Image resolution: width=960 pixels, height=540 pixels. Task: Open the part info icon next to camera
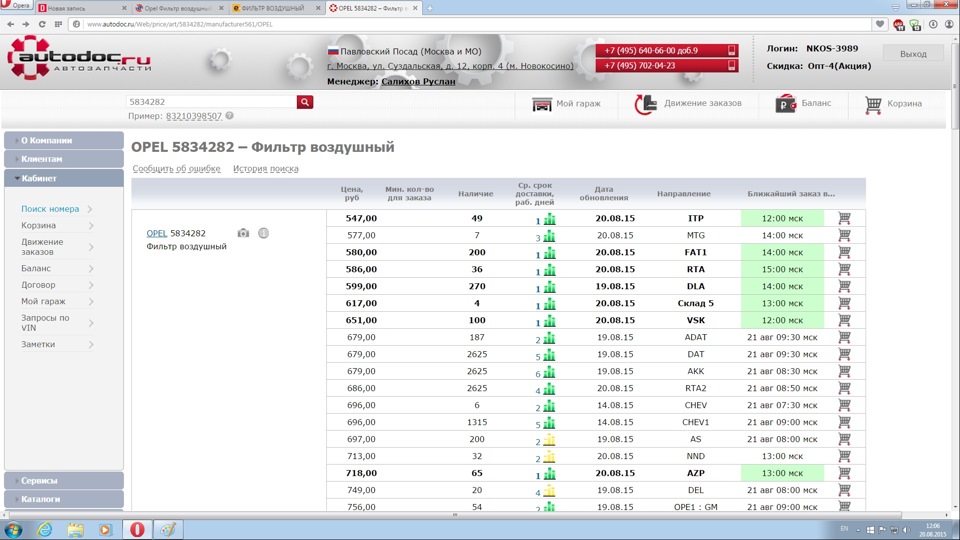263,233
